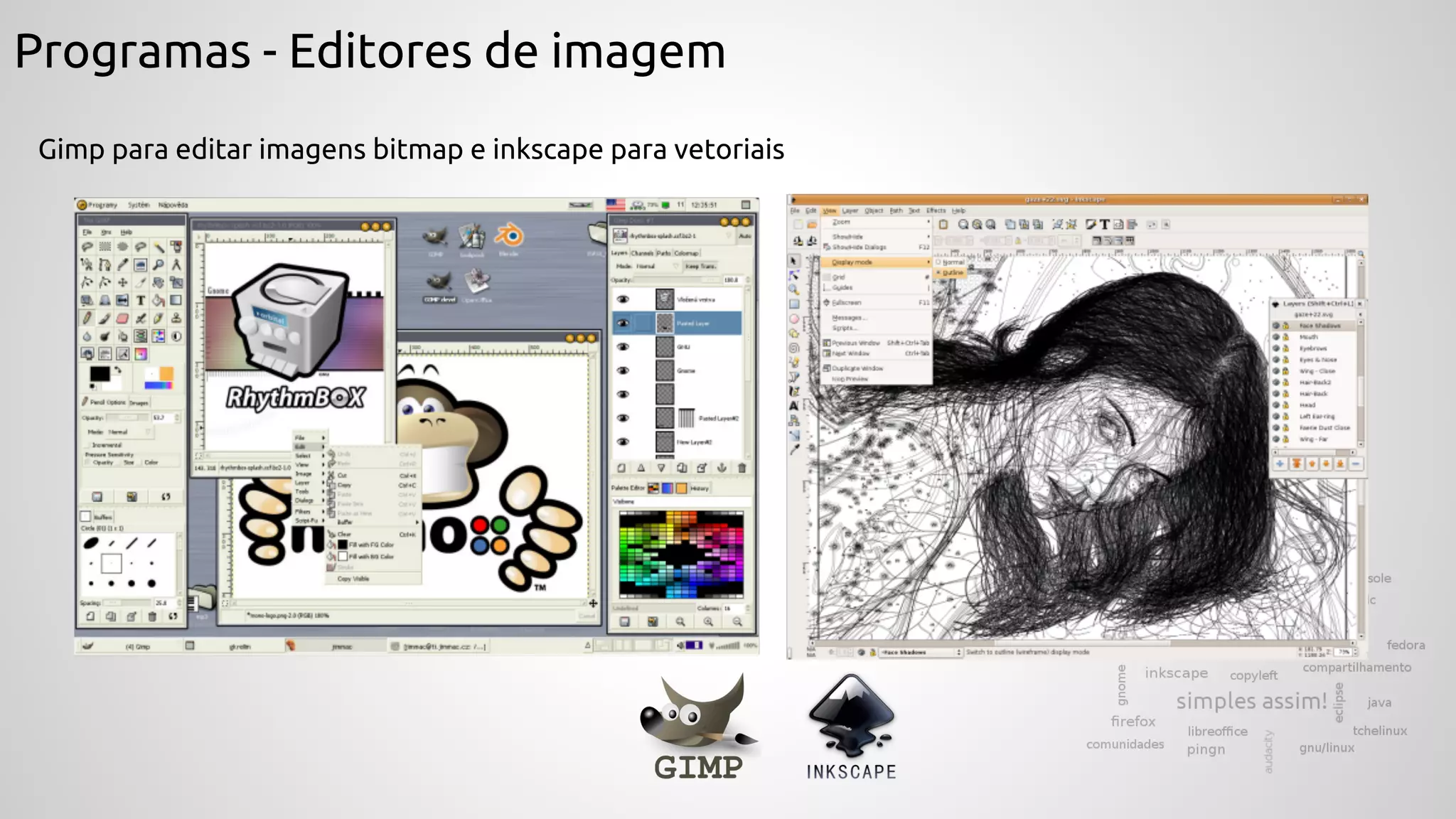Expand Filters submenu in GIMP context menu
This screenshot has height=819, width=1456.
point(309,511)
